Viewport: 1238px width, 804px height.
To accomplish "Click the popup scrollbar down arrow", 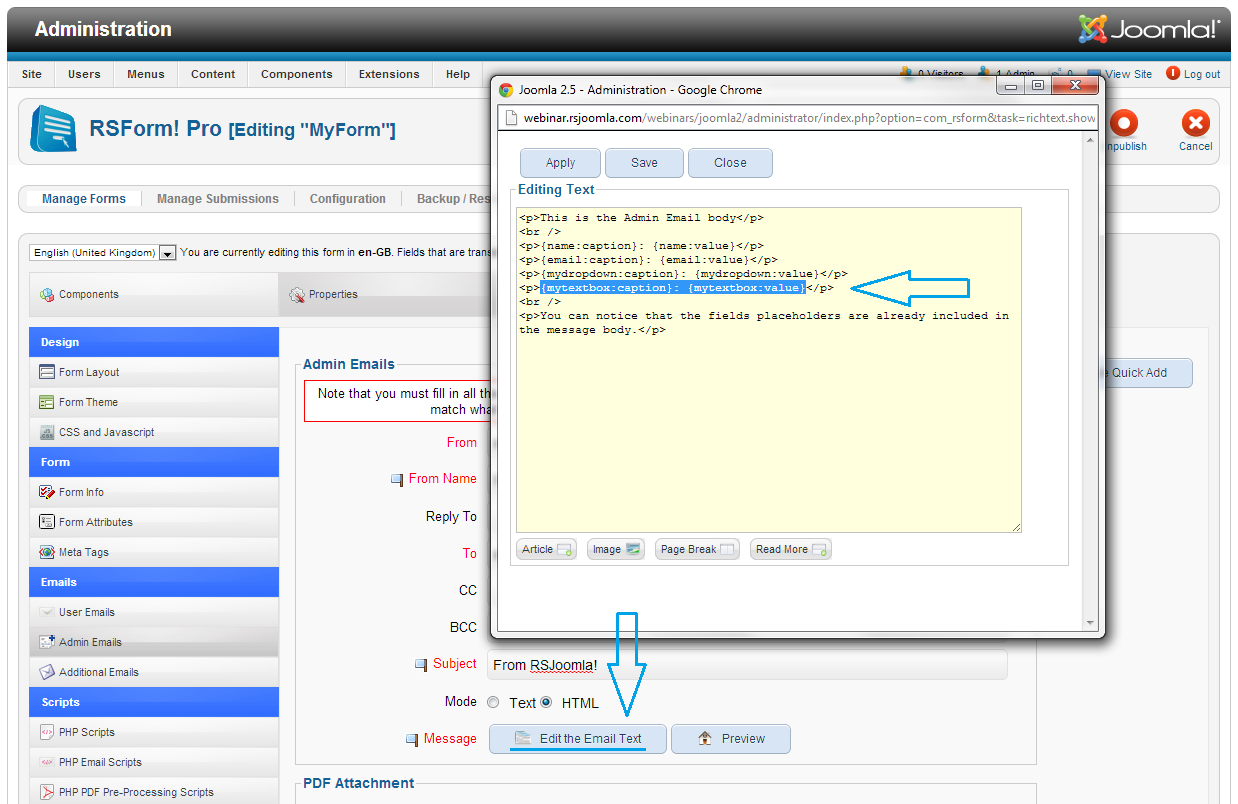I will 1091,623.
